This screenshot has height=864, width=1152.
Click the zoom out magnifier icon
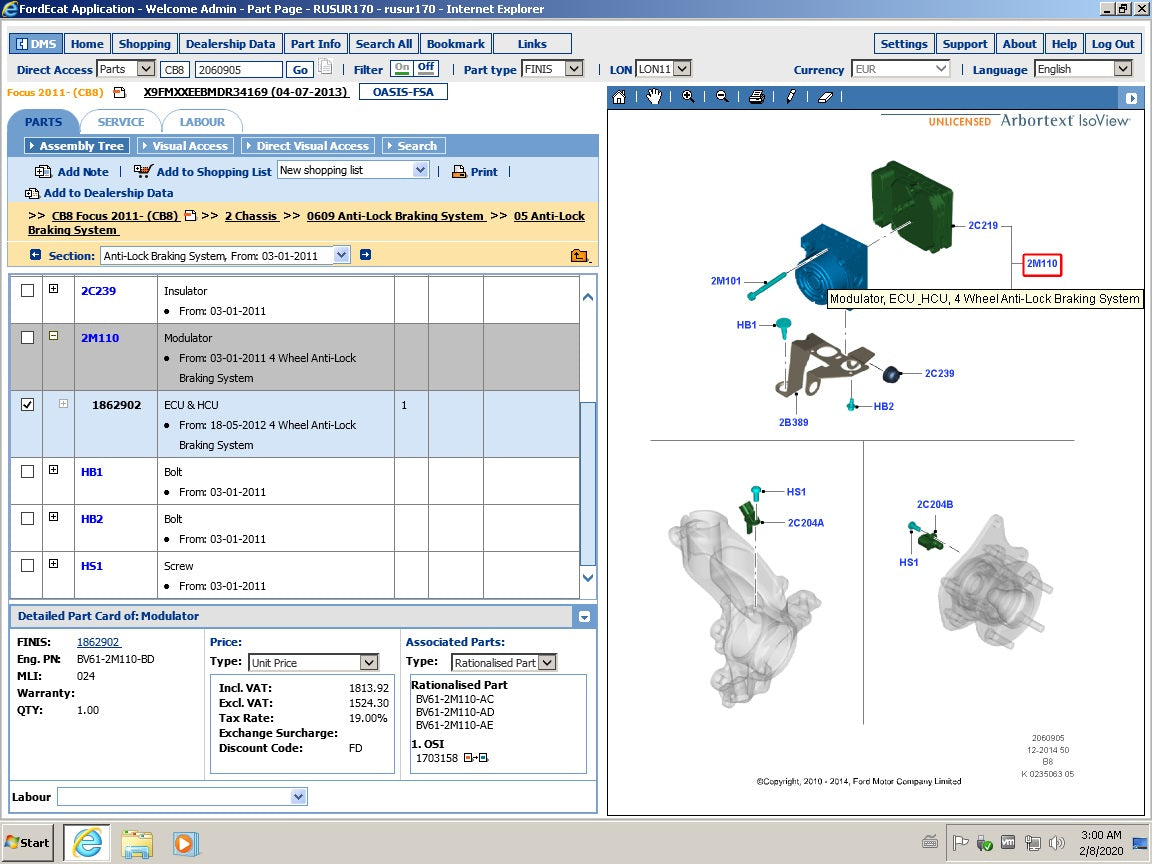[722, 97]
